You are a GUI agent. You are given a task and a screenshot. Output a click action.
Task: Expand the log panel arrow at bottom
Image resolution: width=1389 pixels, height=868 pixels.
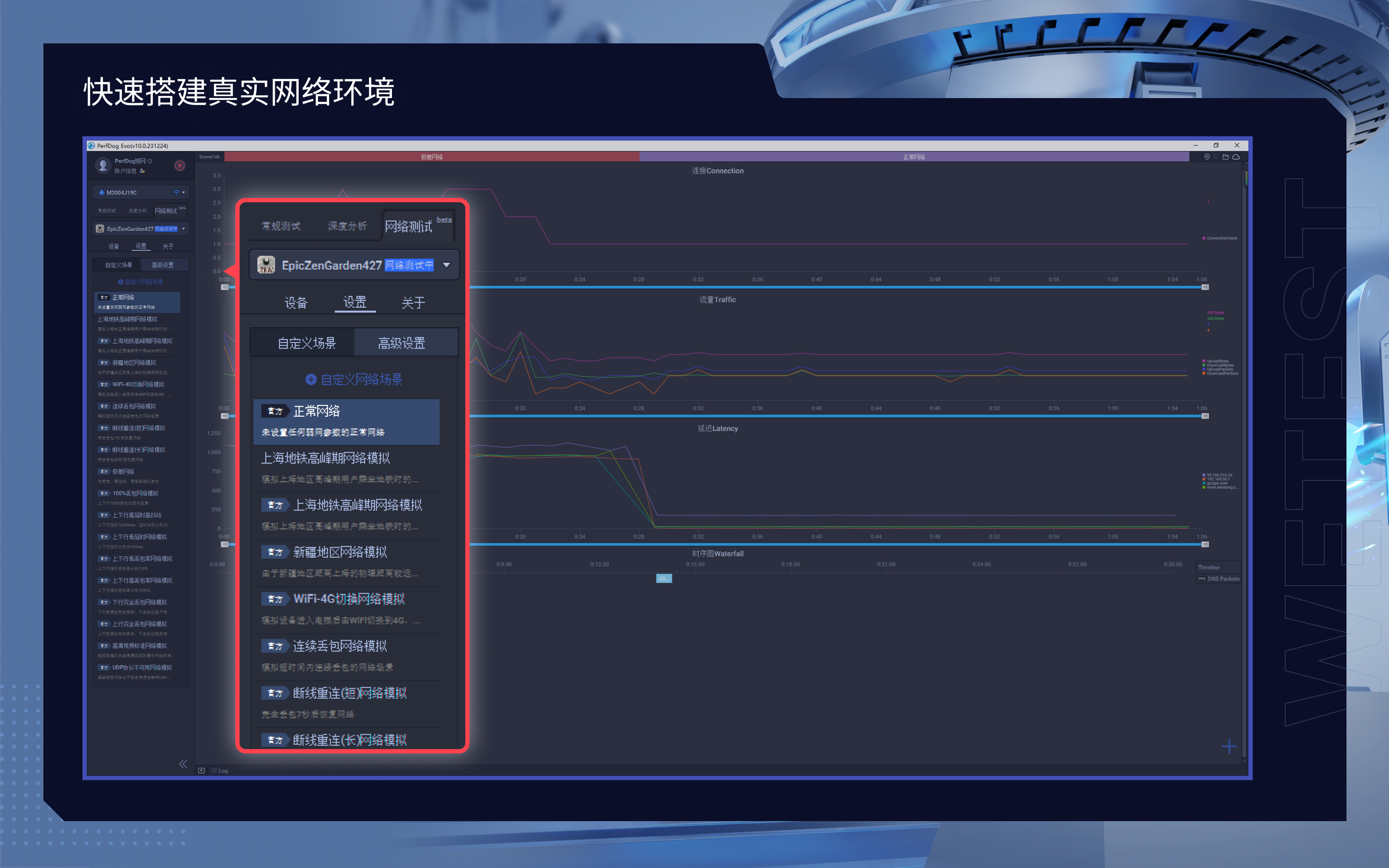(x=201, y=770)
